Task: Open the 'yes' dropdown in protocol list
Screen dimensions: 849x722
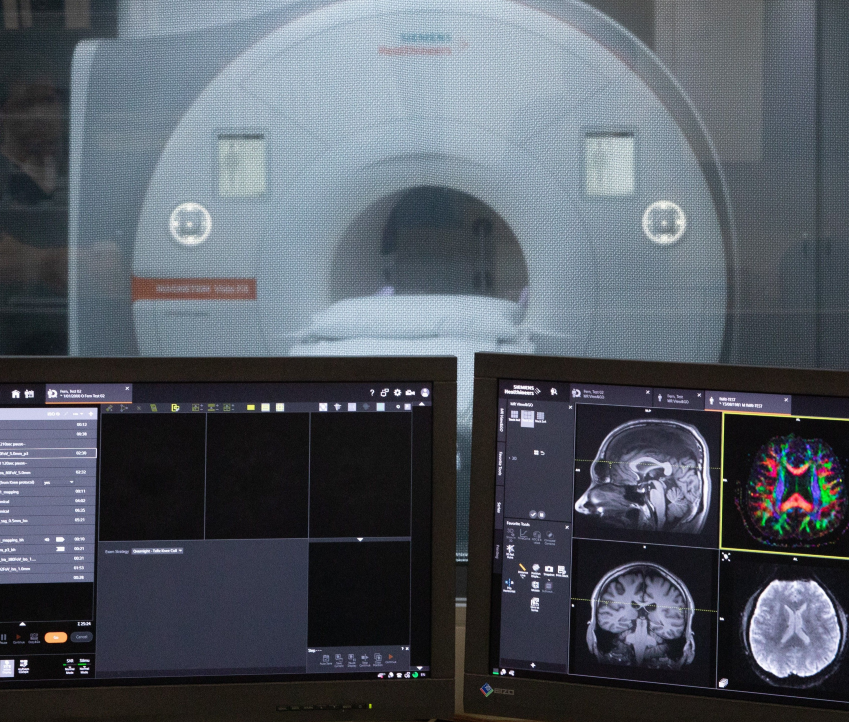Action: 58,482
